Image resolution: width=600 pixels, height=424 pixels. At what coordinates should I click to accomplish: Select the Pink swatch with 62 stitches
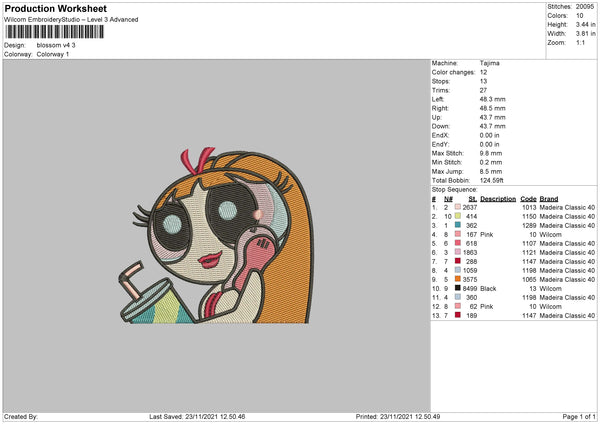[x=458, y=306]
